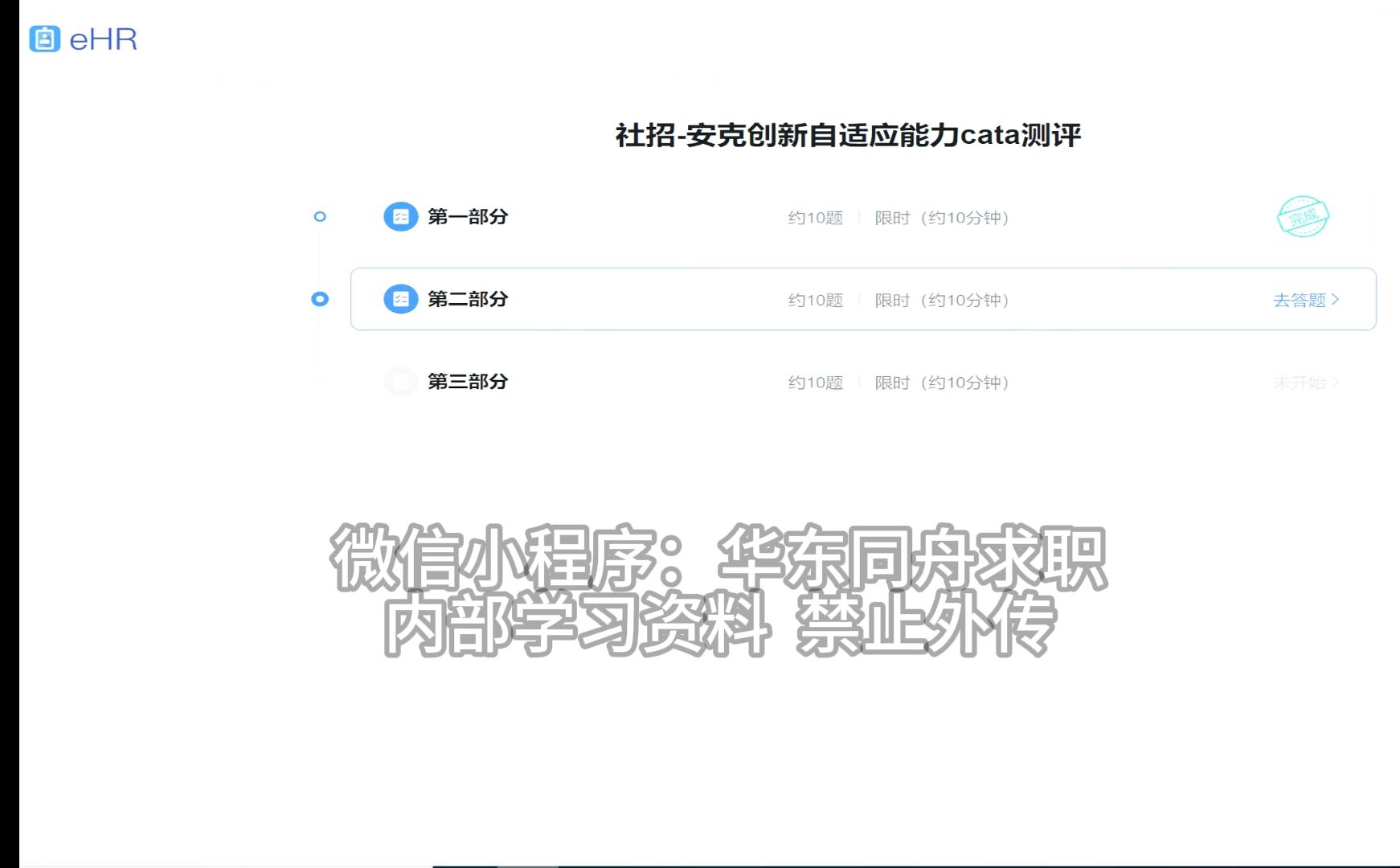Click 未开始 for 第三部分

[1299, 383]
